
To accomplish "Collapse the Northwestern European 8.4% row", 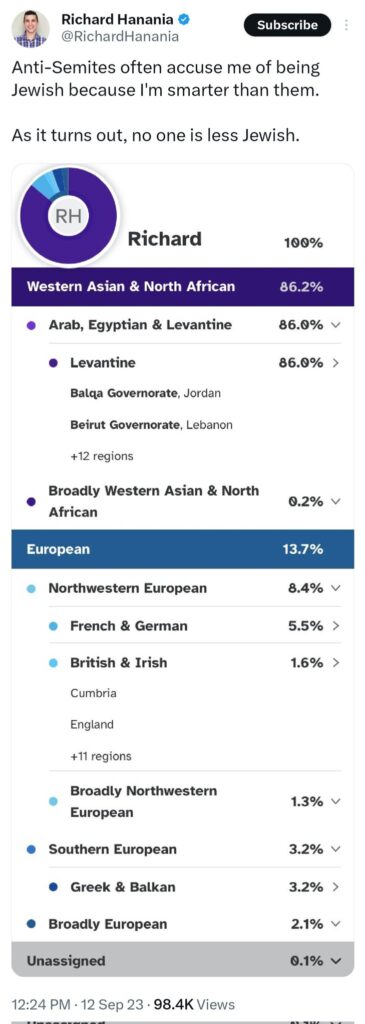I will pyautogui.click(x=336, y=588).
